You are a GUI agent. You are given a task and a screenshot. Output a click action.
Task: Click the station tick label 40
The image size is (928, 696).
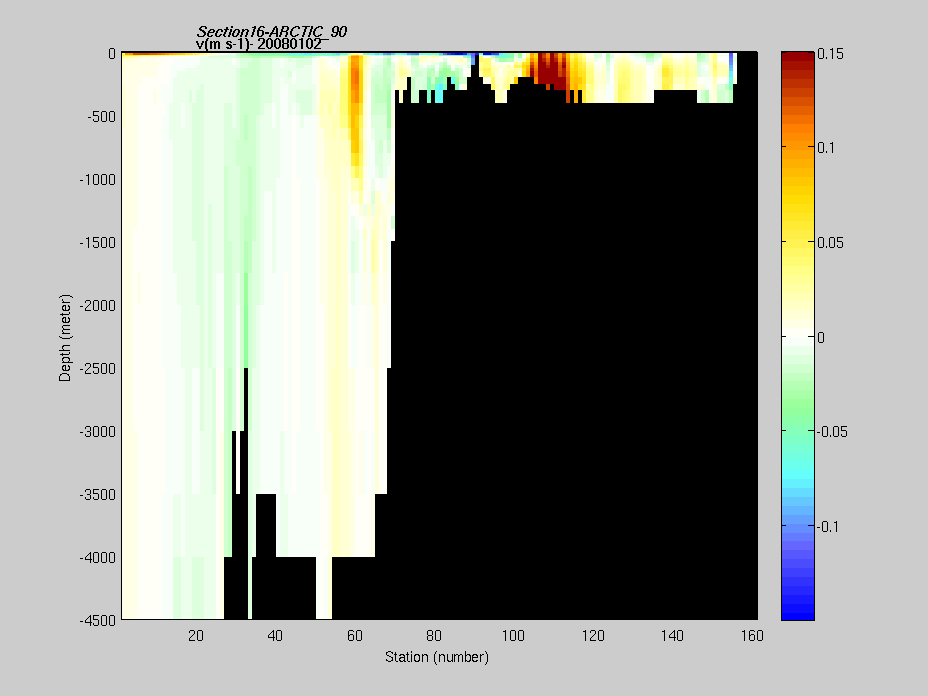tap(275, 636)
